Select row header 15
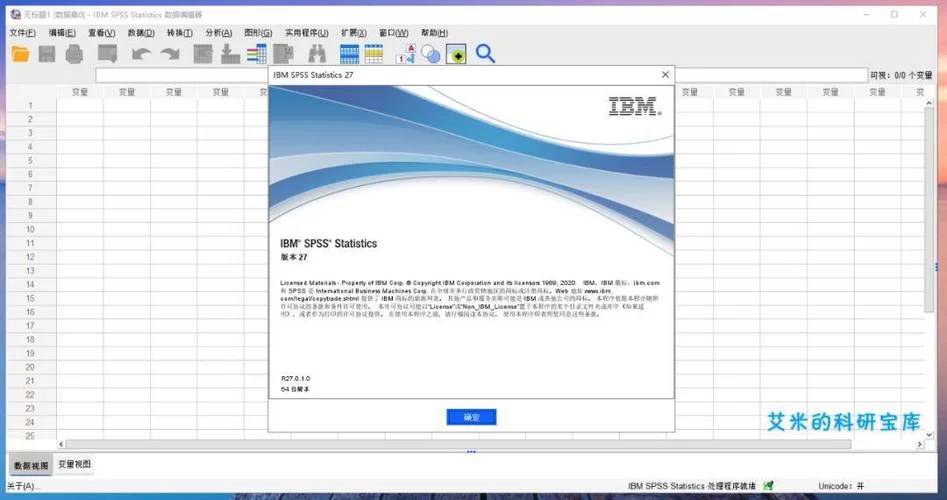This screenshot has height=500, width=947. (31, 298)
